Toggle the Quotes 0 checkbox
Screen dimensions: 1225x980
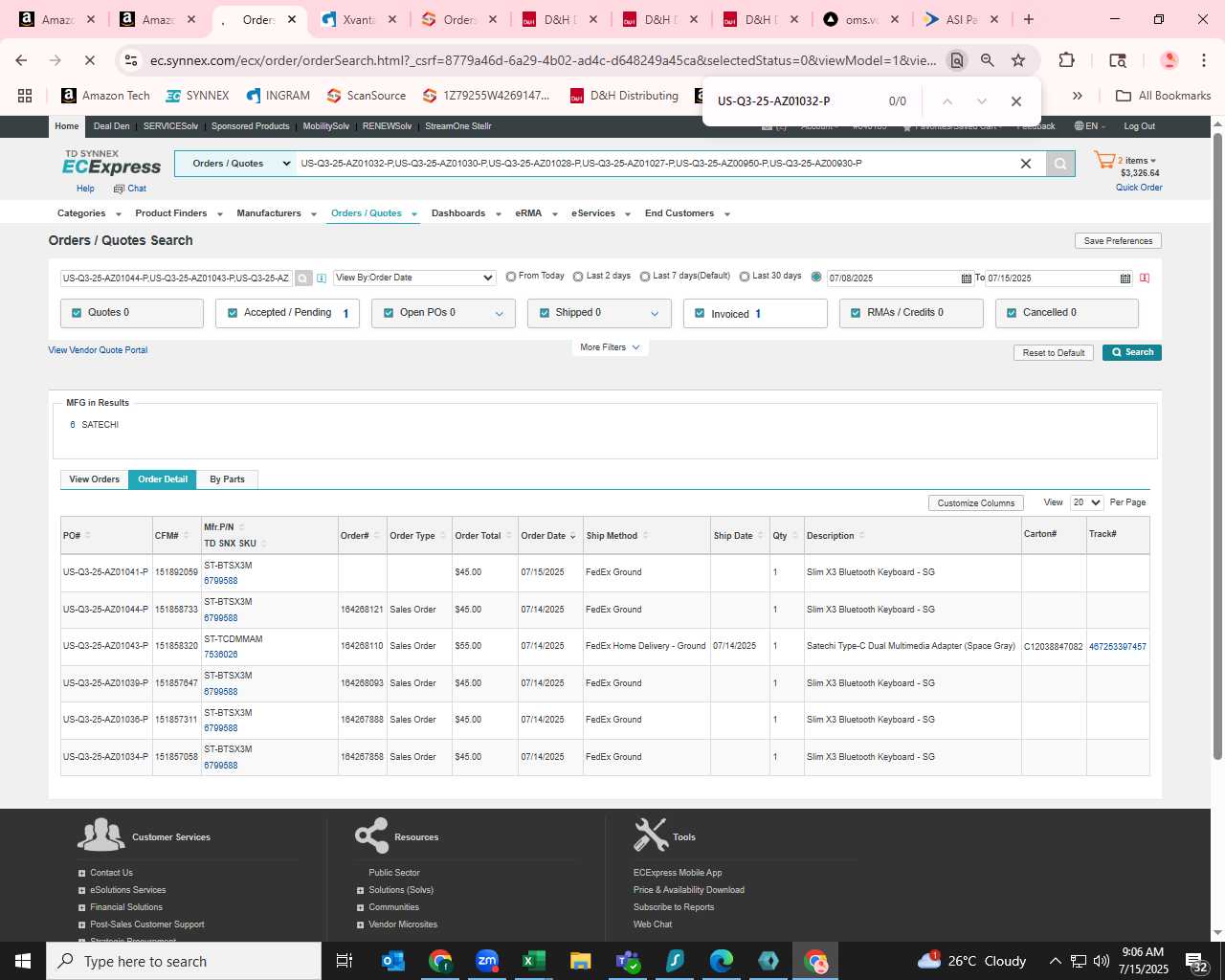[x=76, y=313]
